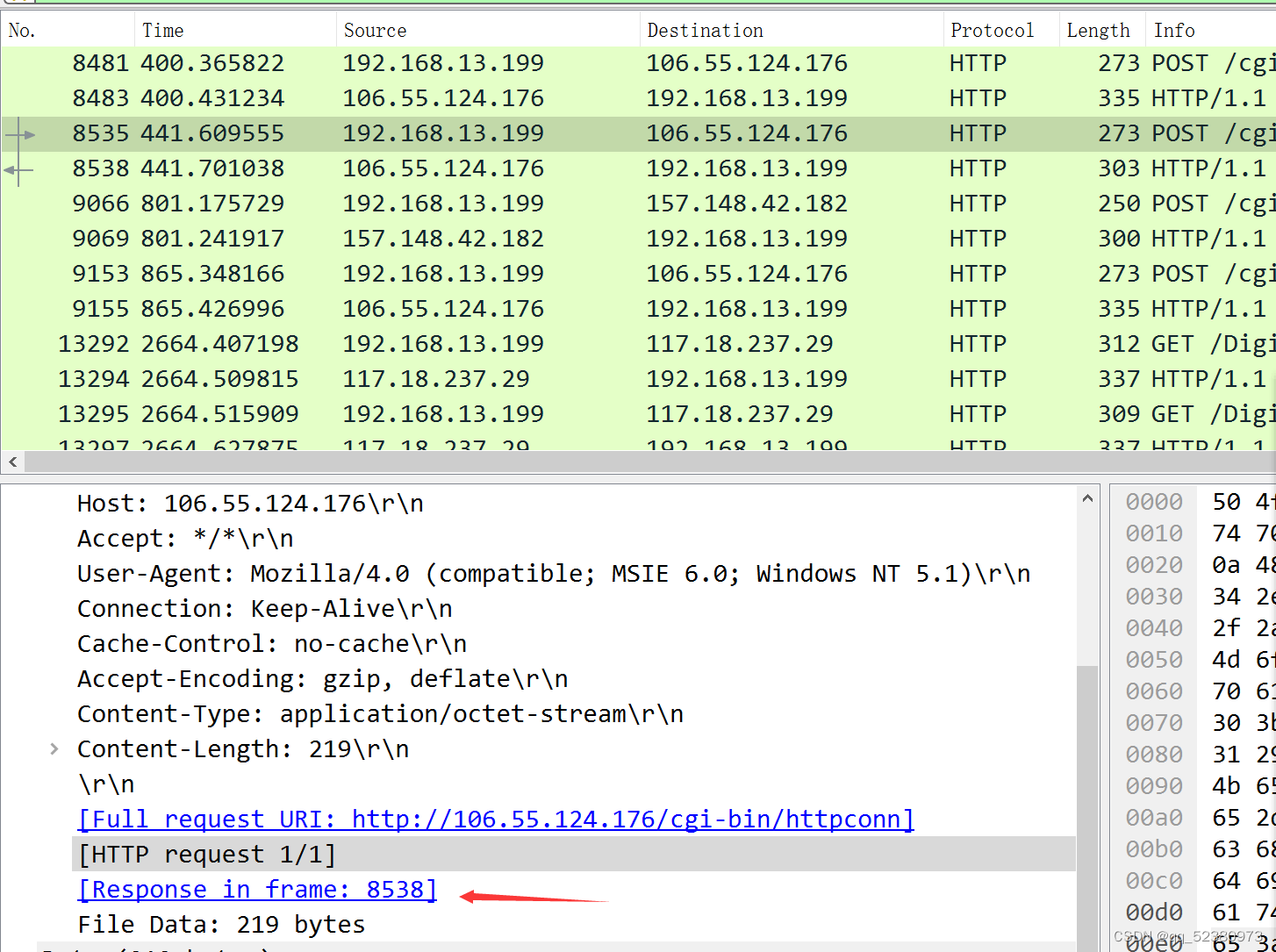Click source 157.148.42.182 in packet 9069
Image resolution: width=1276 pixels, height=952 pixels.
click(x=443, y=239)
